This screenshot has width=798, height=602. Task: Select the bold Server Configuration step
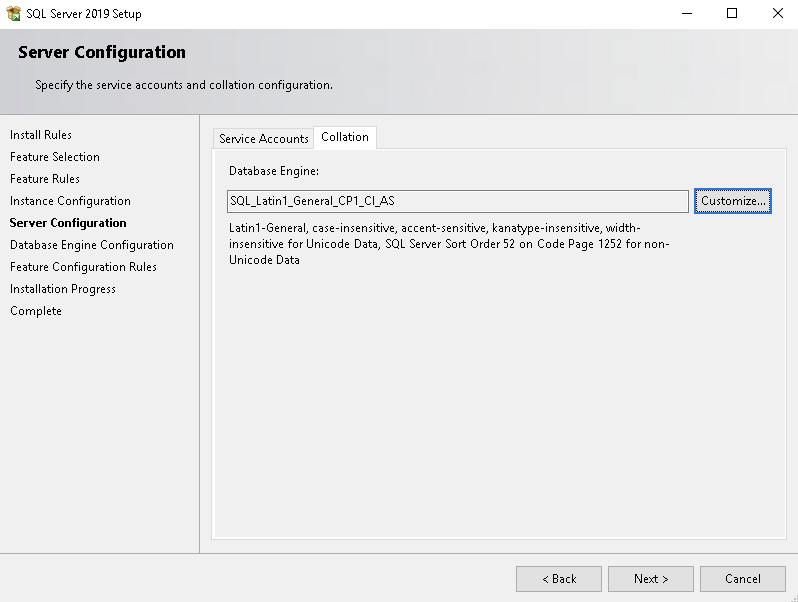68,223
